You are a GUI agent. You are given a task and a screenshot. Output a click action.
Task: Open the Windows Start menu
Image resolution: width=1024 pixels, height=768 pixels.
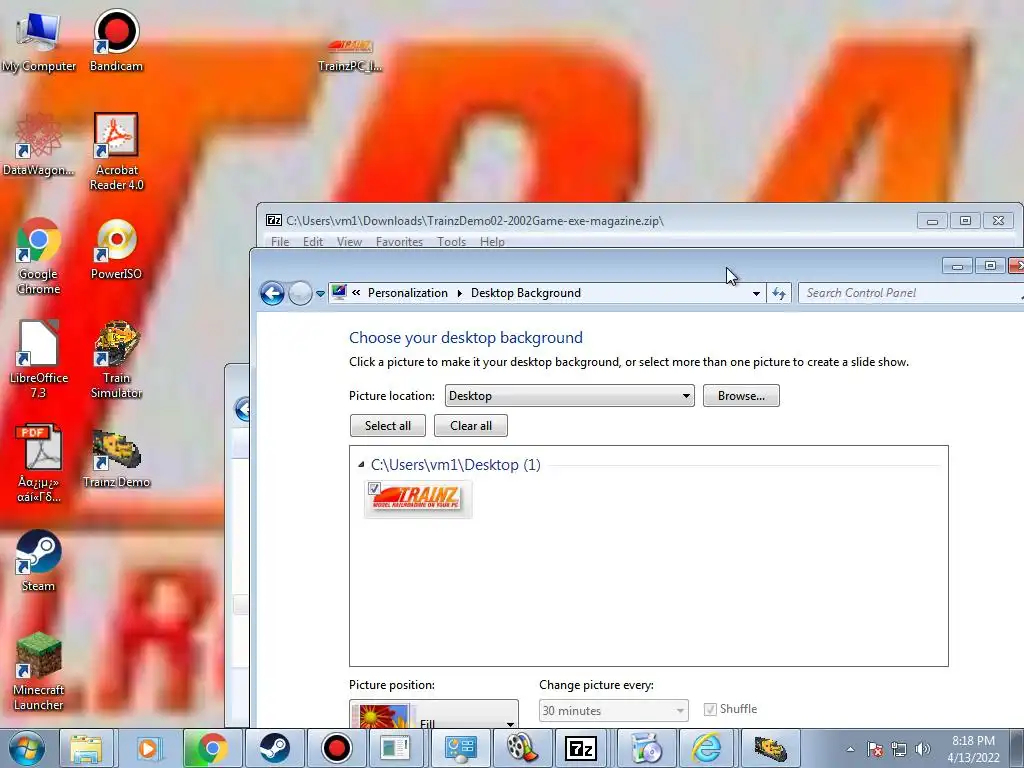[x=26, y=748]
